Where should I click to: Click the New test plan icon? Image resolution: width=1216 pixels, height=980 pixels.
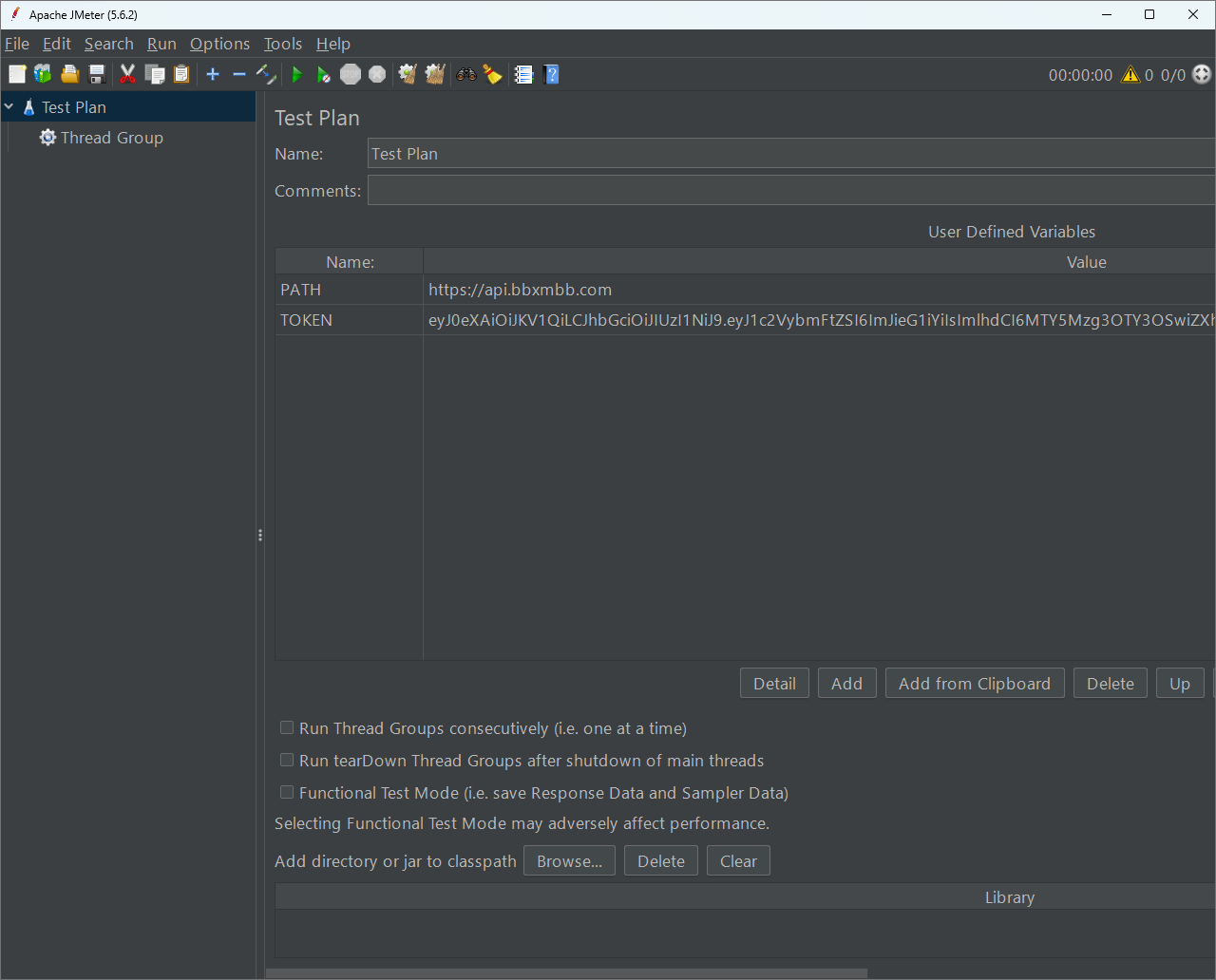point(17,74)
